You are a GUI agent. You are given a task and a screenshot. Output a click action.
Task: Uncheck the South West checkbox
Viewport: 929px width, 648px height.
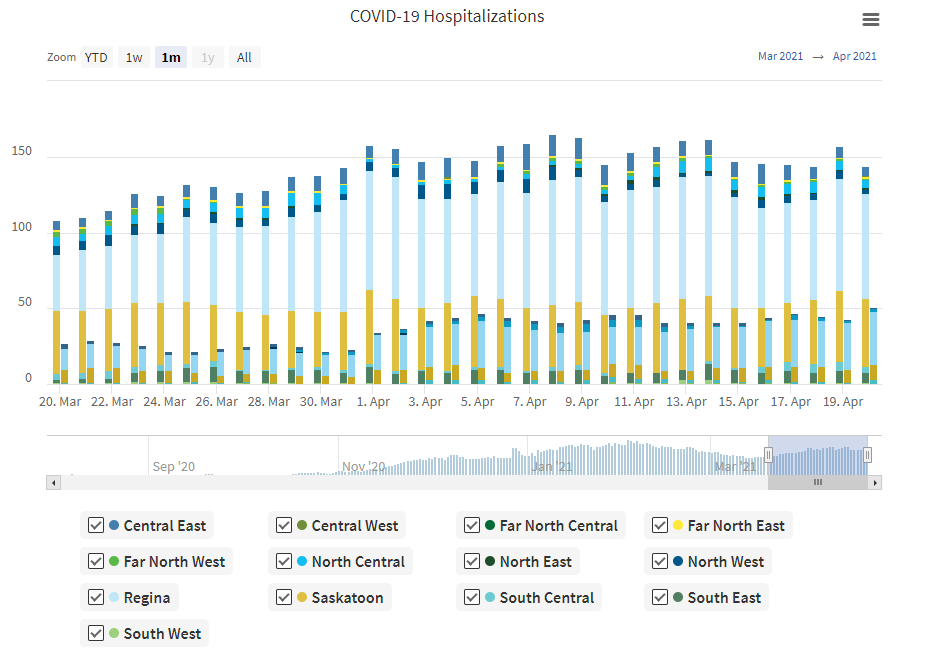[96, 633]
